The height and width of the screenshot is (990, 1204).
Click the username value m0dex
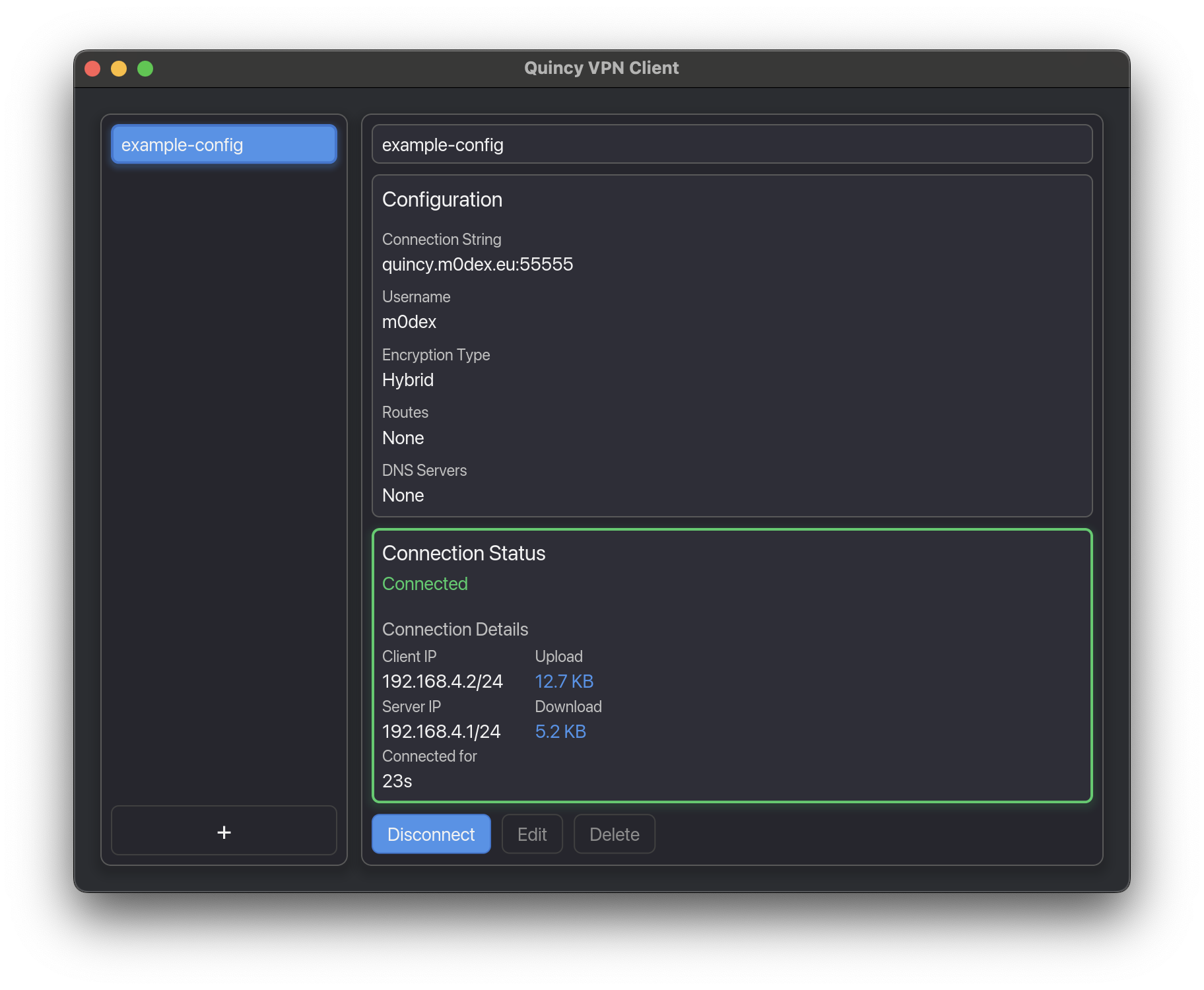pos(409,322)
